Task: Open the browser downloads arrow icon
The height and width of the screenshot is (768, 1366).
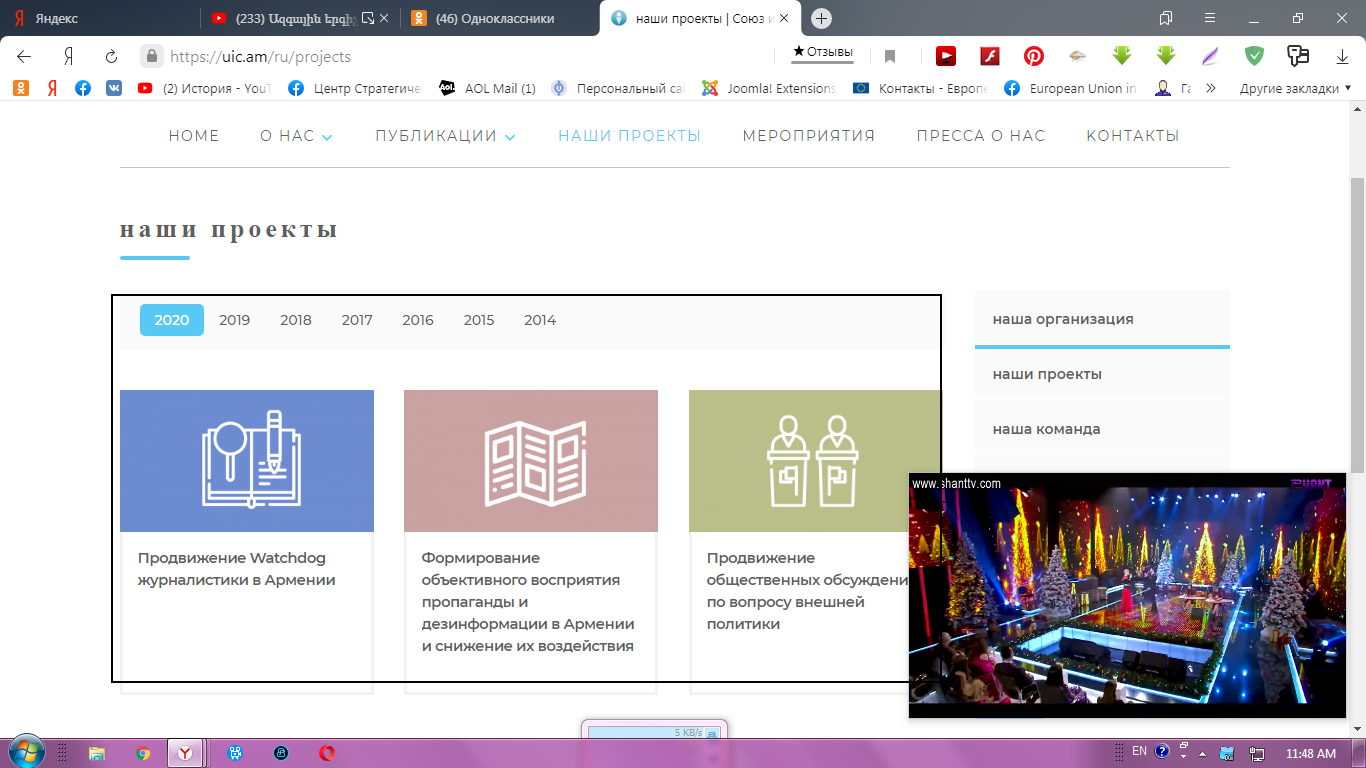Action: [1342, 56]
